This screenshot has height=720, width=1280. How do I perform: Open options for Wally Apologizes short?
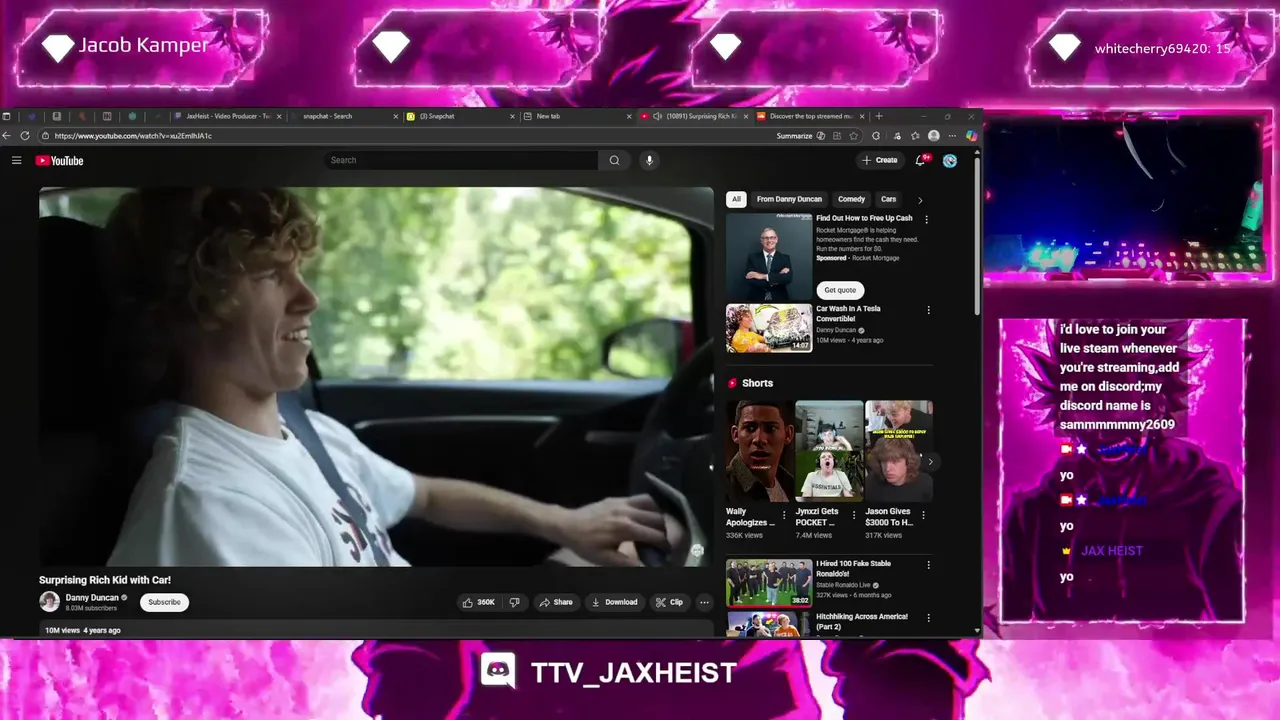[x=784, y=515]
